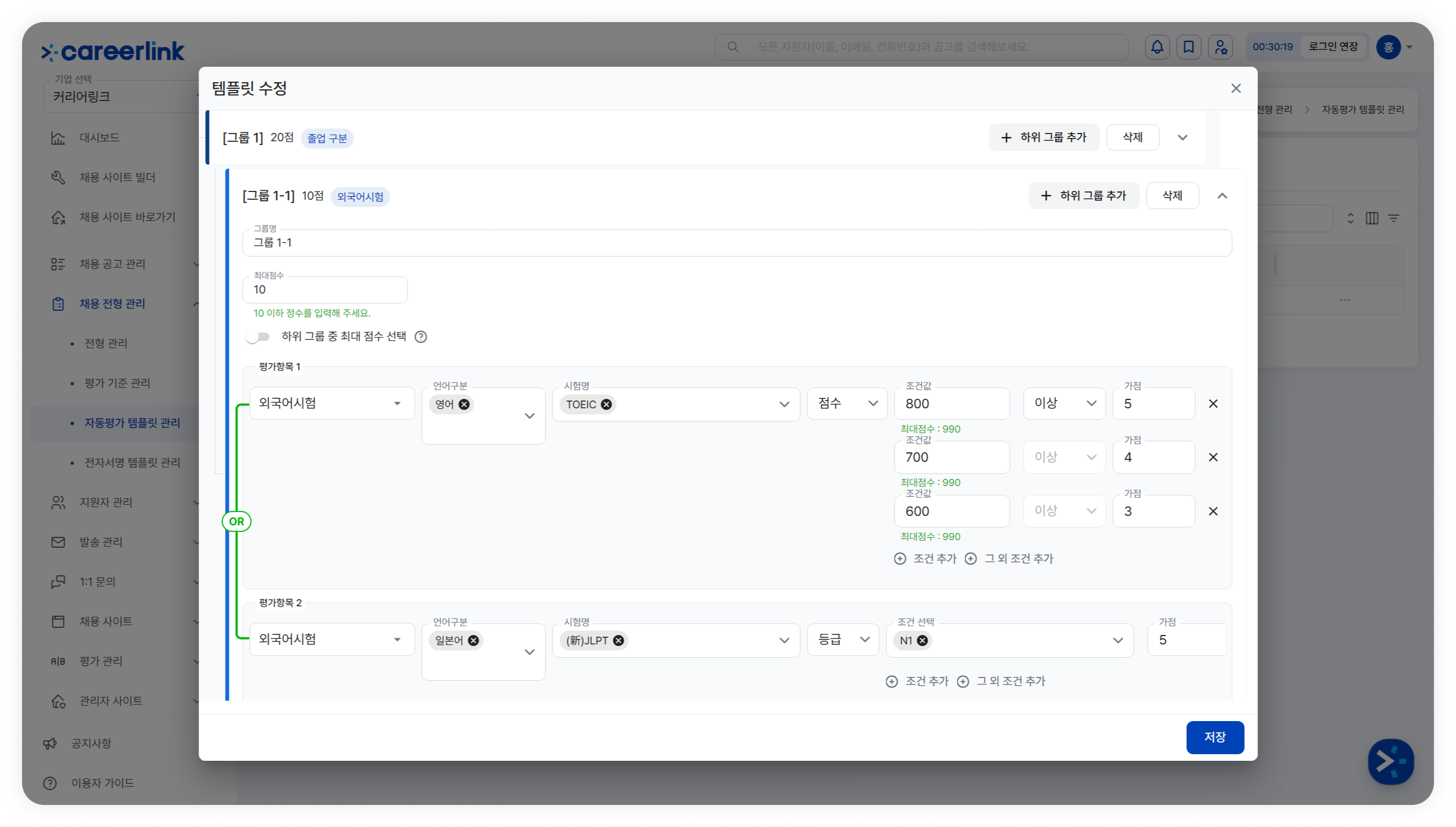Remove the 600 조건값 row
Screen dimensions: 1456x827
click(1213, 511)
